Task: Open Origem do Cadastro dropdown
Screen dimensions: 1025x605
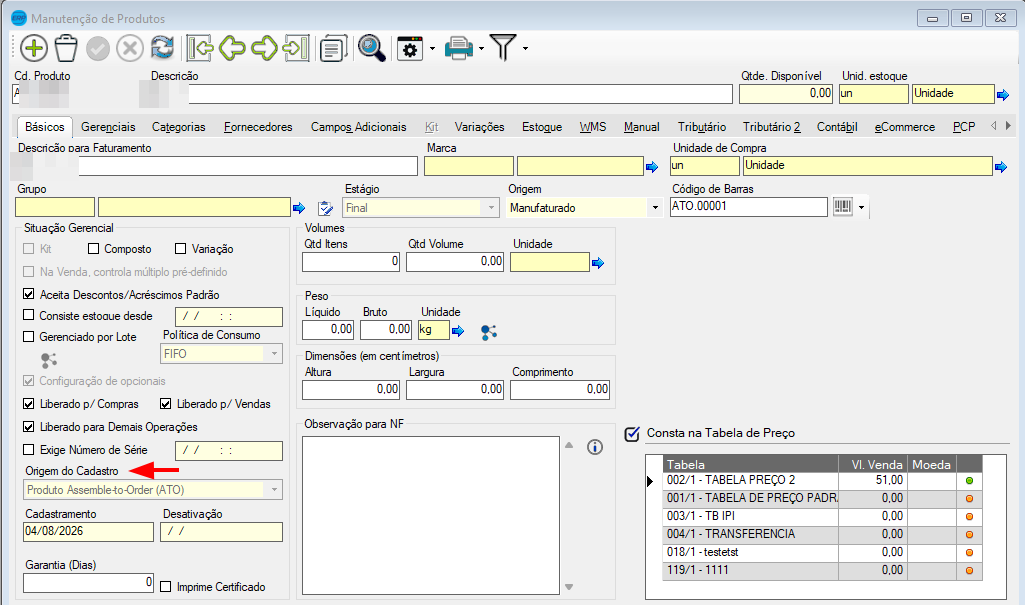Action: [275, 489]
